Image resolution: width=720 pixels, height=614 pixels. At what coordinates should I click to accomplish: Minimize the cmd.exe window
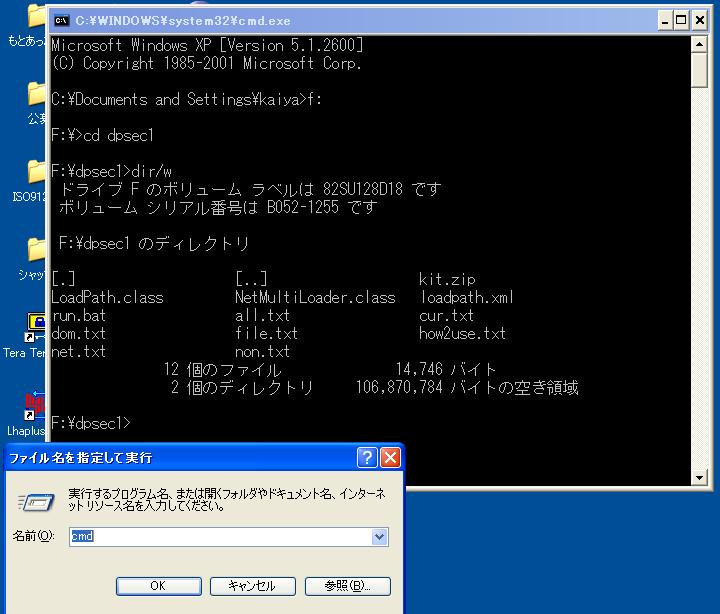[665, 21]
